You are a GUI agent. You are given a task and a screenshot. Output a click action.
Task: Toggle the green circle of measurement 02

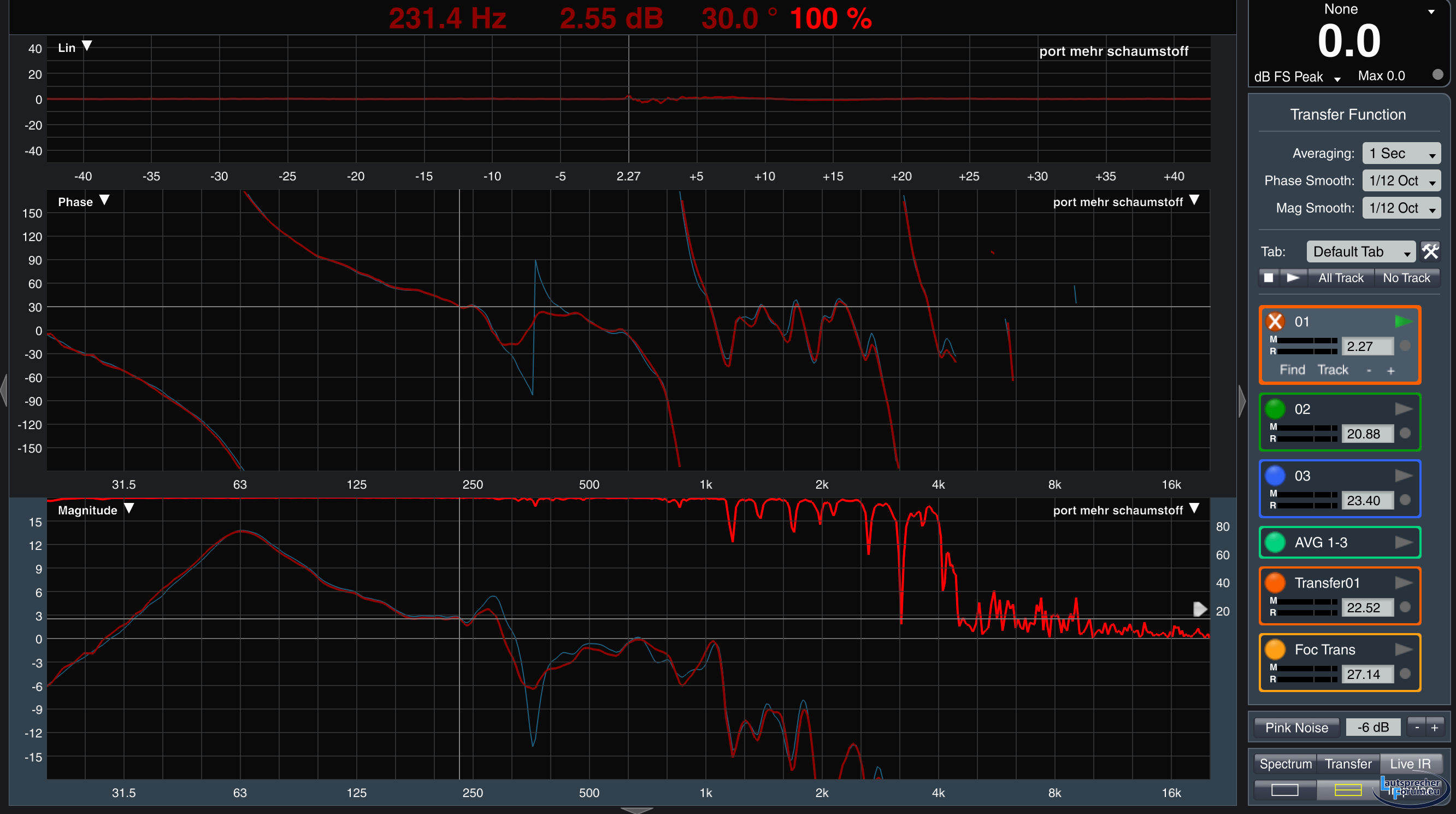[x=1275, y=409]
